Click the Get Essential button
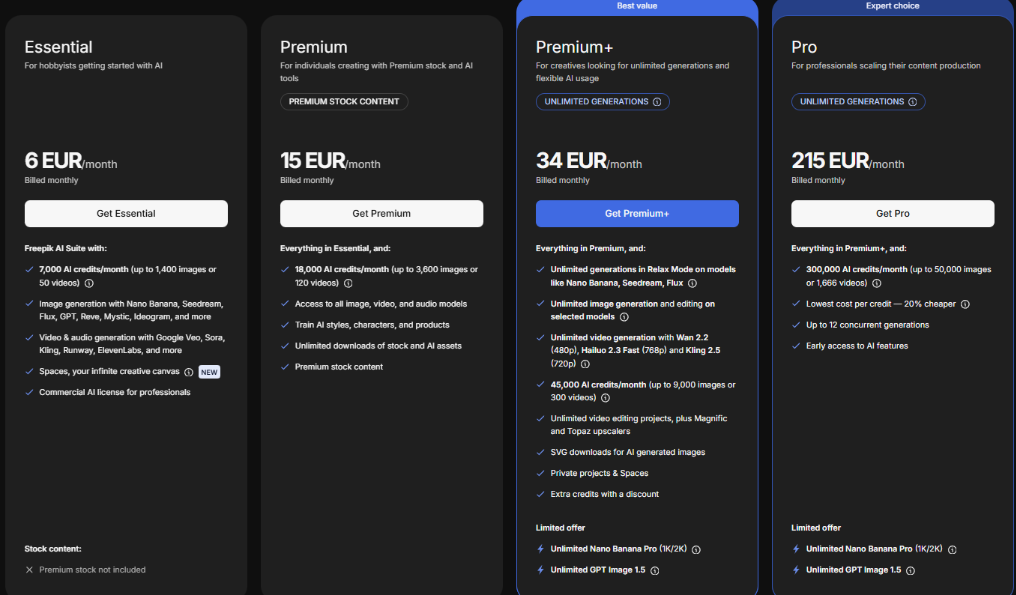 point(126,213)
